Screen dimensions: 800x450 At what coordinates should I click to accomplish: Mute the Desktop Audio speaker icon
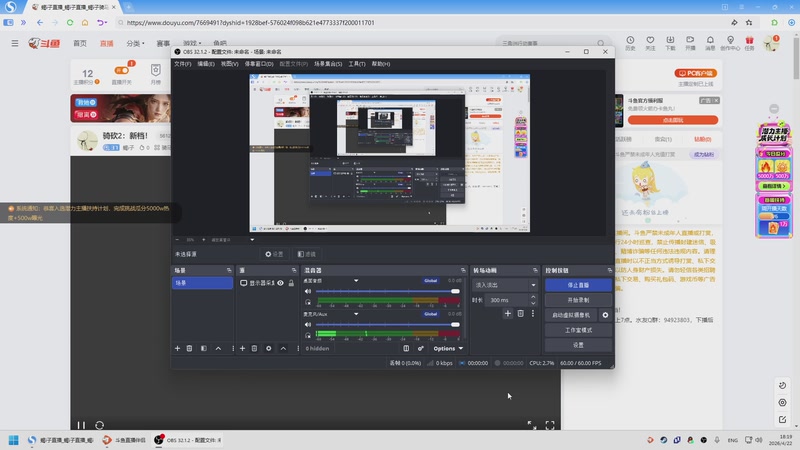pyautogui.click(x=307, y=292)
